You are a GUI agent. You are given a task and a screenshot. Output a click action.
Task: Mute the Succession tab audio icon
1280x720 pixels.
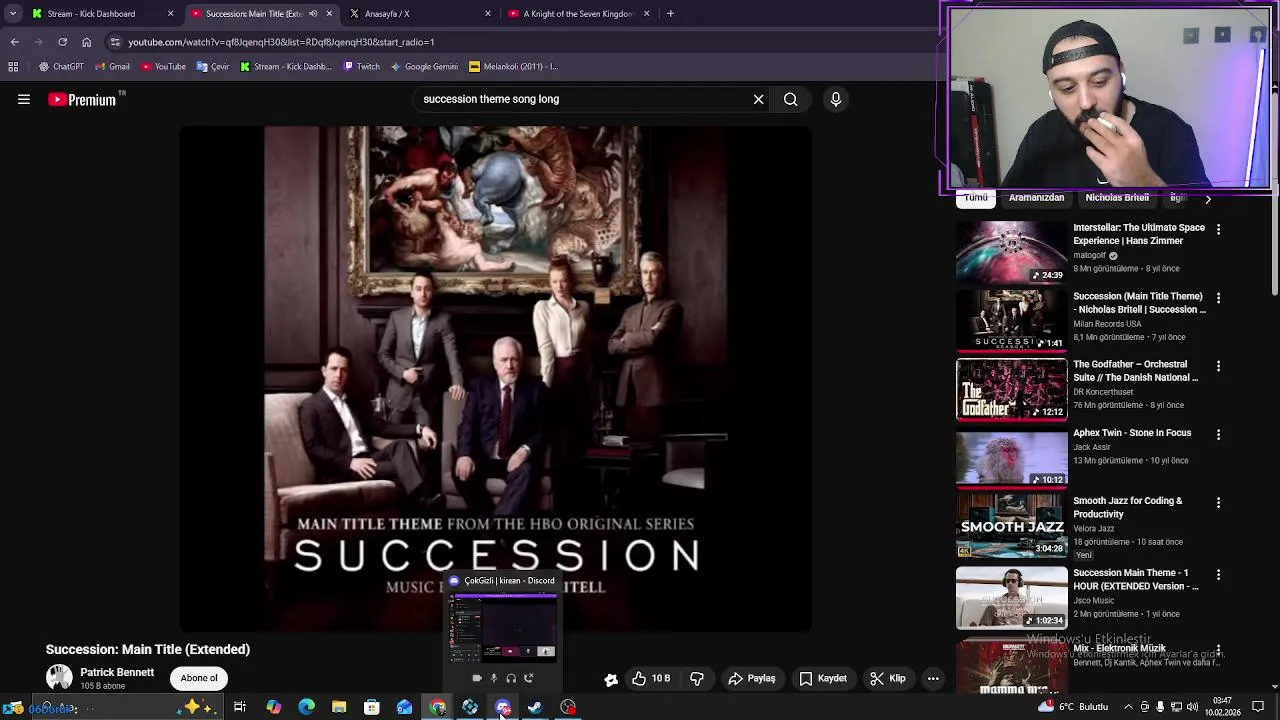pos(314,14)
